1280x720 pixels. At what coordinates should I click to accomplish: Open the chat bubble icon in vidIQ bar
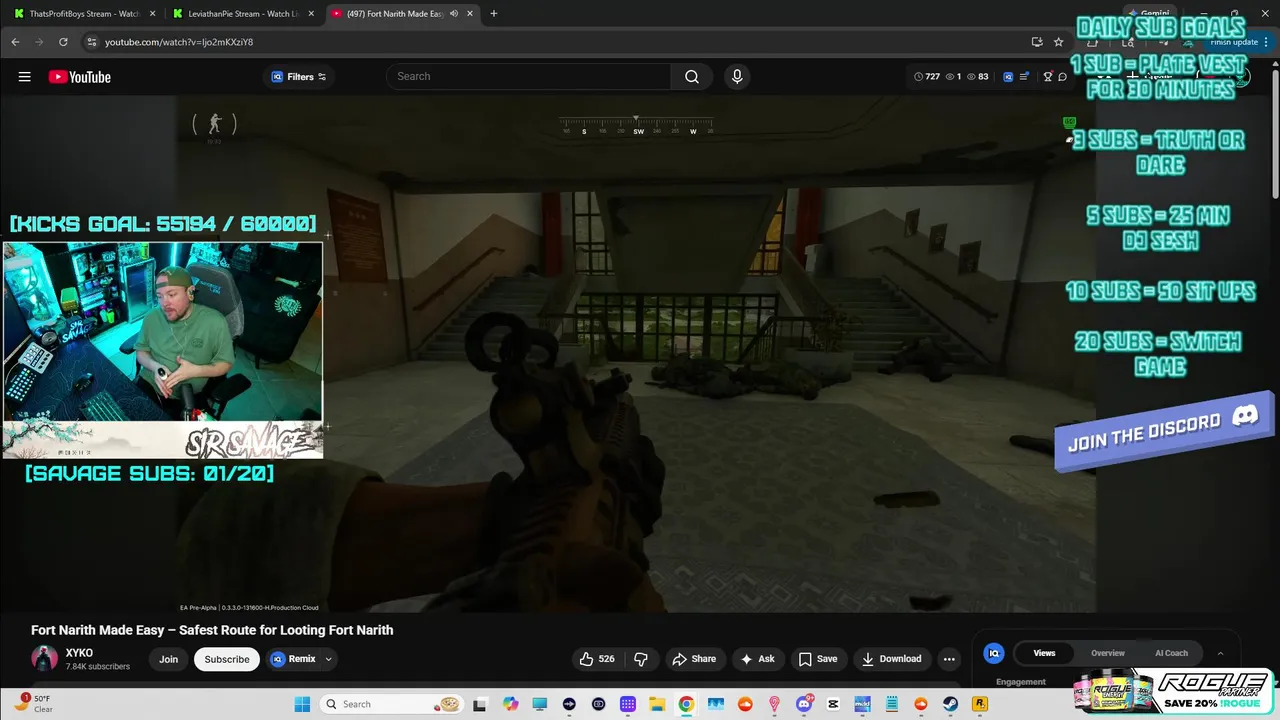coord(1062,77)
